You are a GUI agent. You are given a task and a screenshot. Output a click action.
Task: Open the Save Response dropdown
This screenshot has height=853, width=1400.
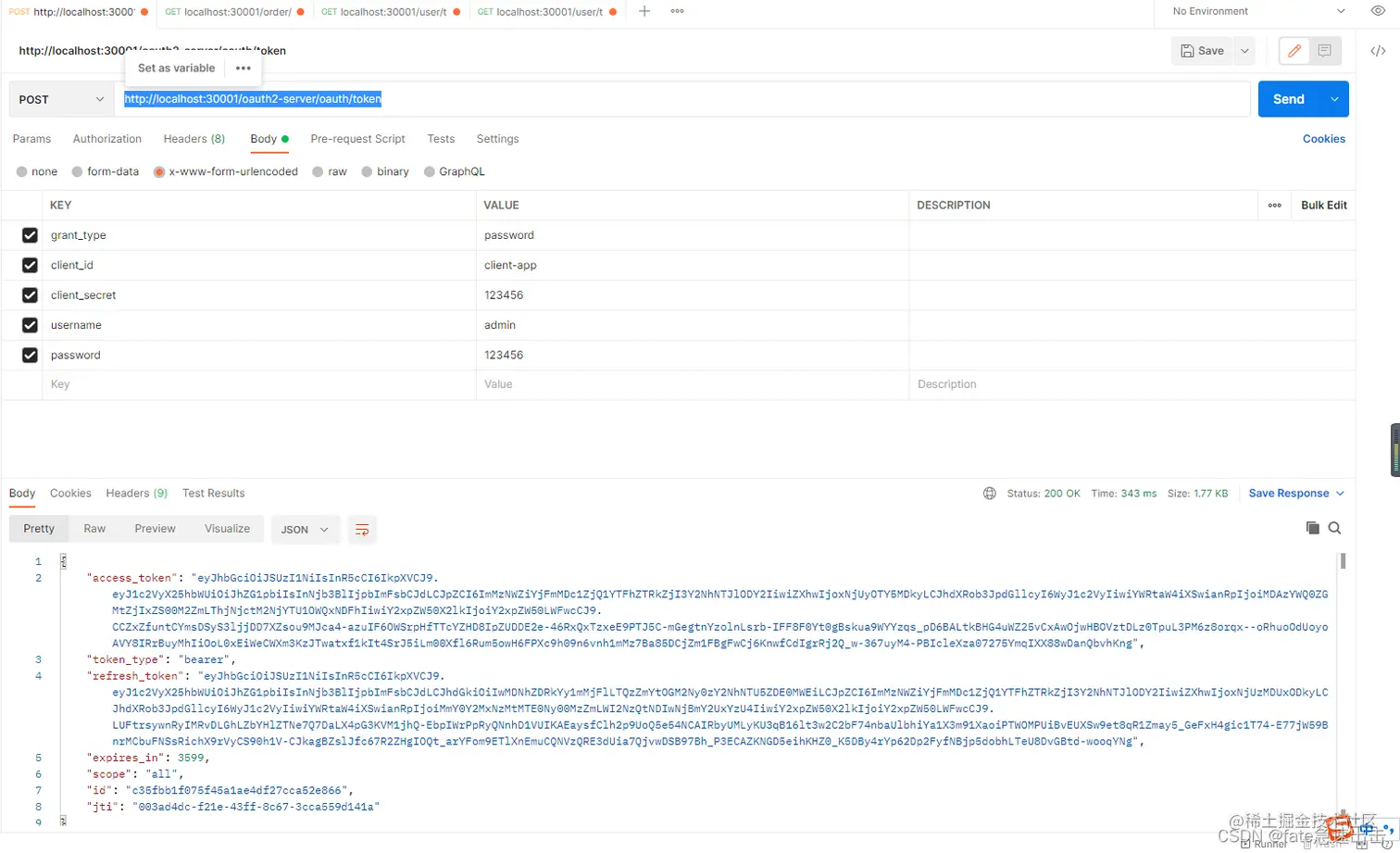click(x=1296, y=494)
